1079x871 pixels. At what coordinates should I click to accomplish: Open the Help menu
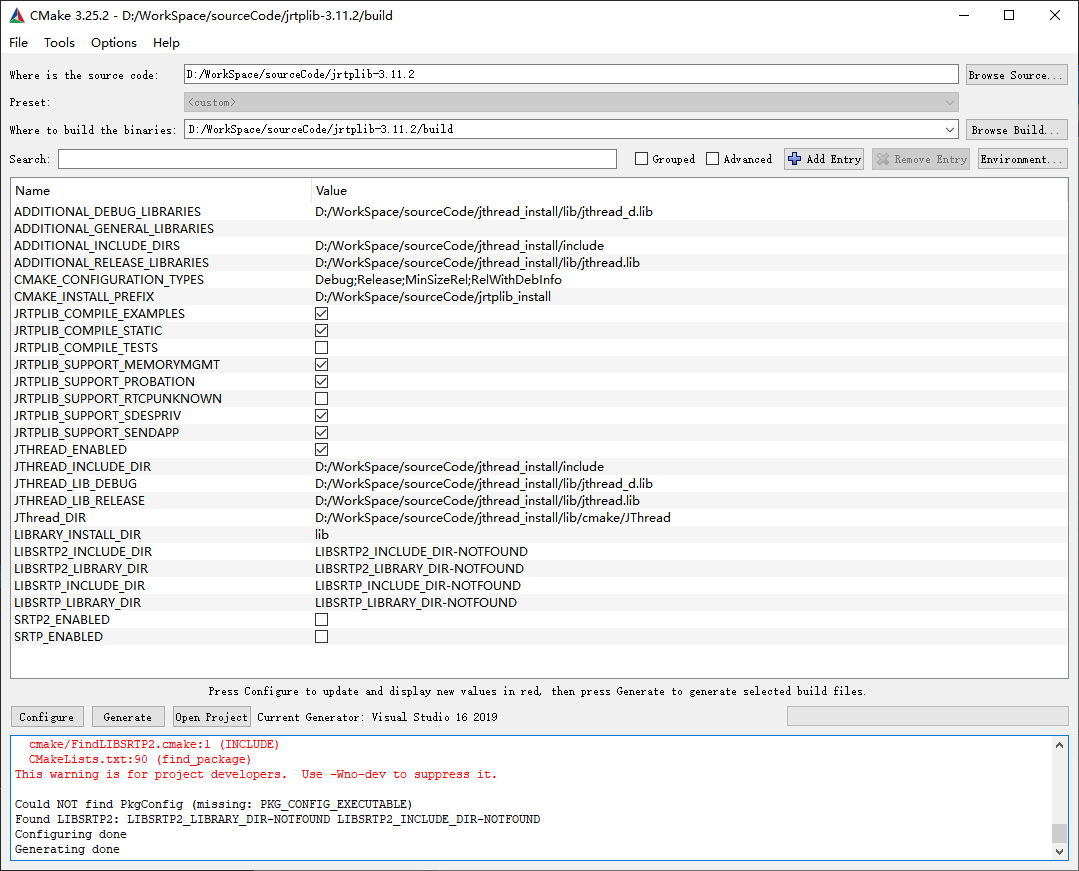(x=167, y=43)
